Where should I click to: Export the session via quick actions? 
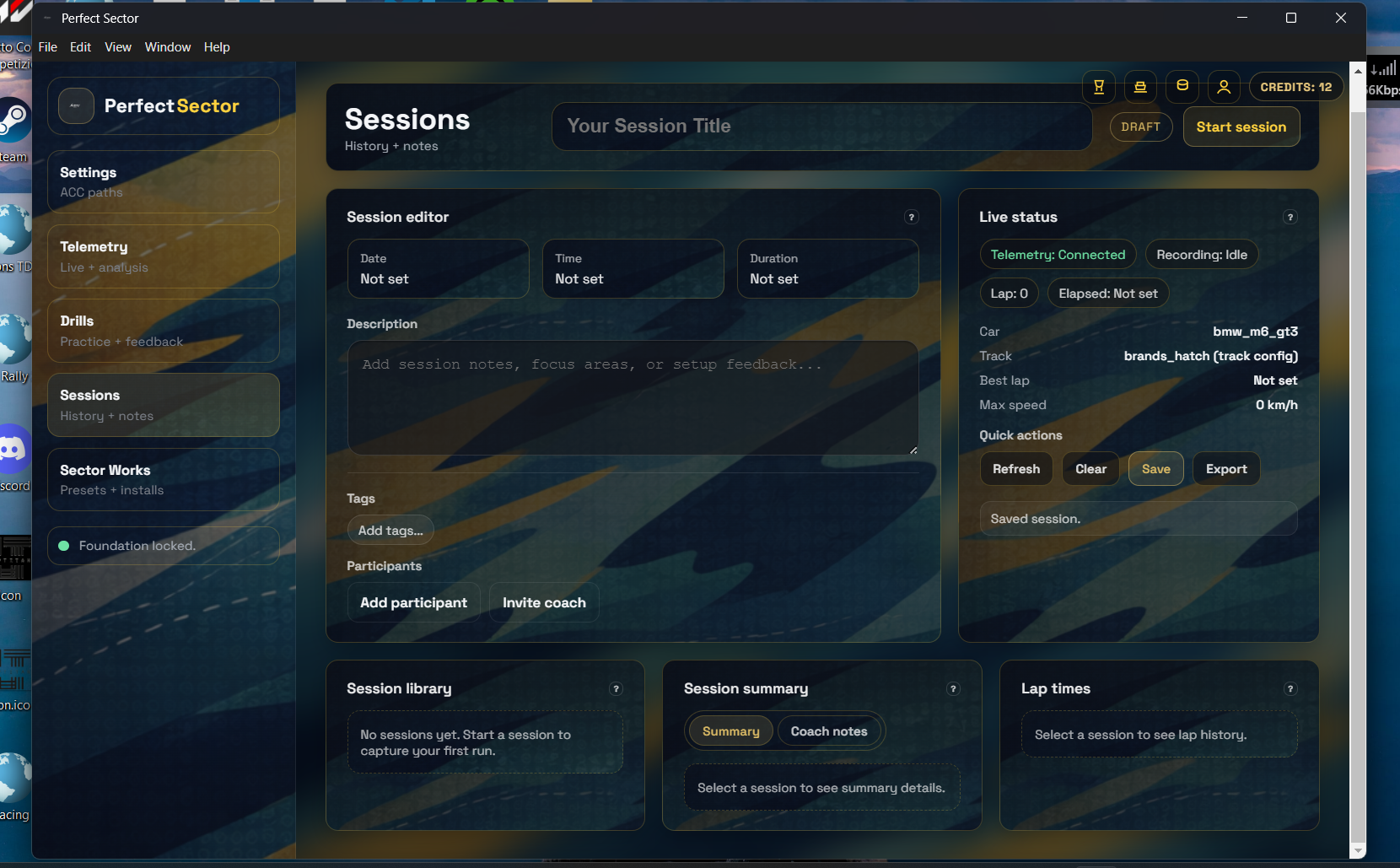coord(1226,469)
